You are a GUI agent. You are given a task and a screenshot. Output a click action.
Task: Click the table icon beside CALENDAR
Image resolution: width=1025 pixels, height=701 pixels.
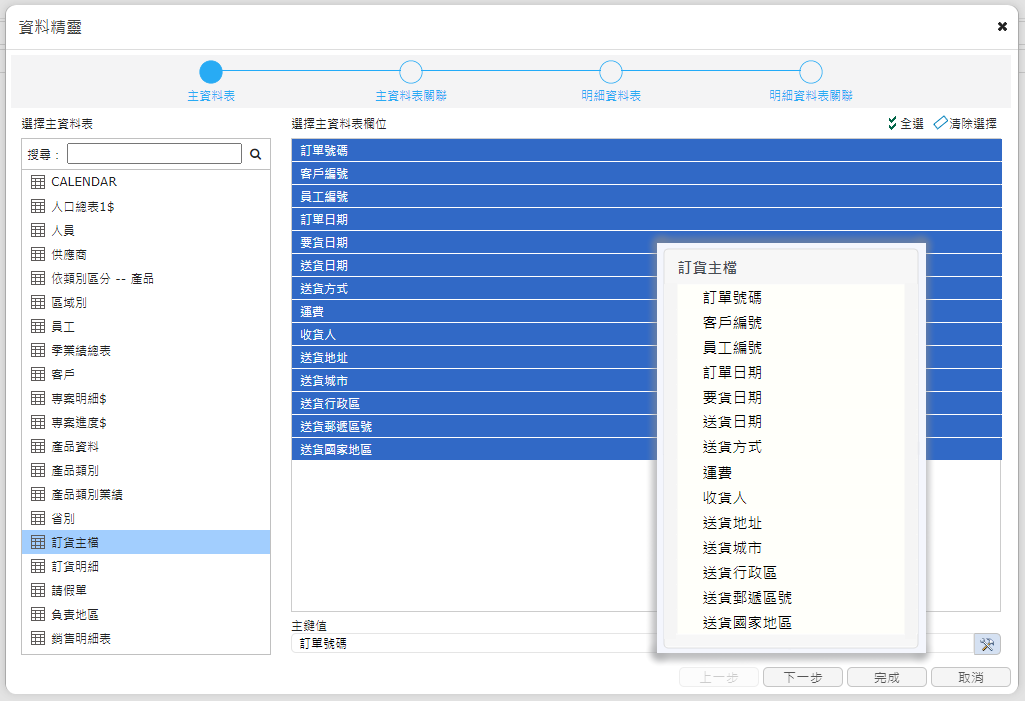tap(38, 182)
